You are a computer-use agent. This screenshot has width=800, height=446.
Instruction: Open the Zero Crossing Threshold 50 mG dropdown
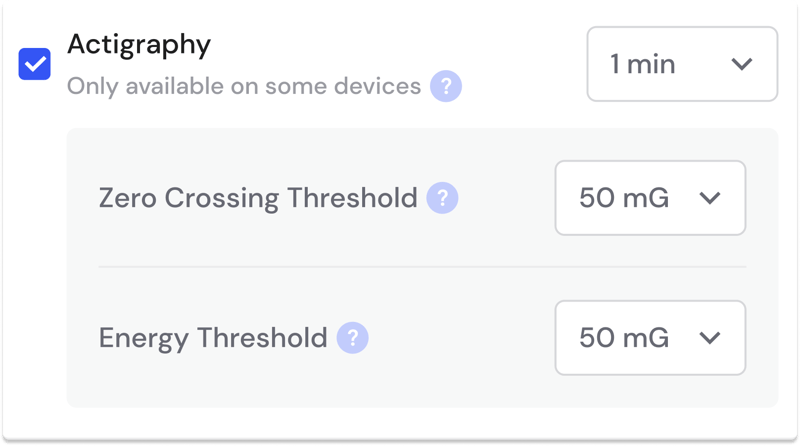pyautogui.click(x=650, y=198)
